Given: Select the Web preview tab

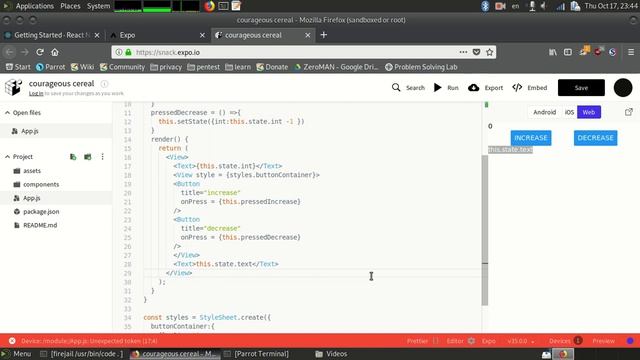Looking at the screenshot, I should [589, 112].
